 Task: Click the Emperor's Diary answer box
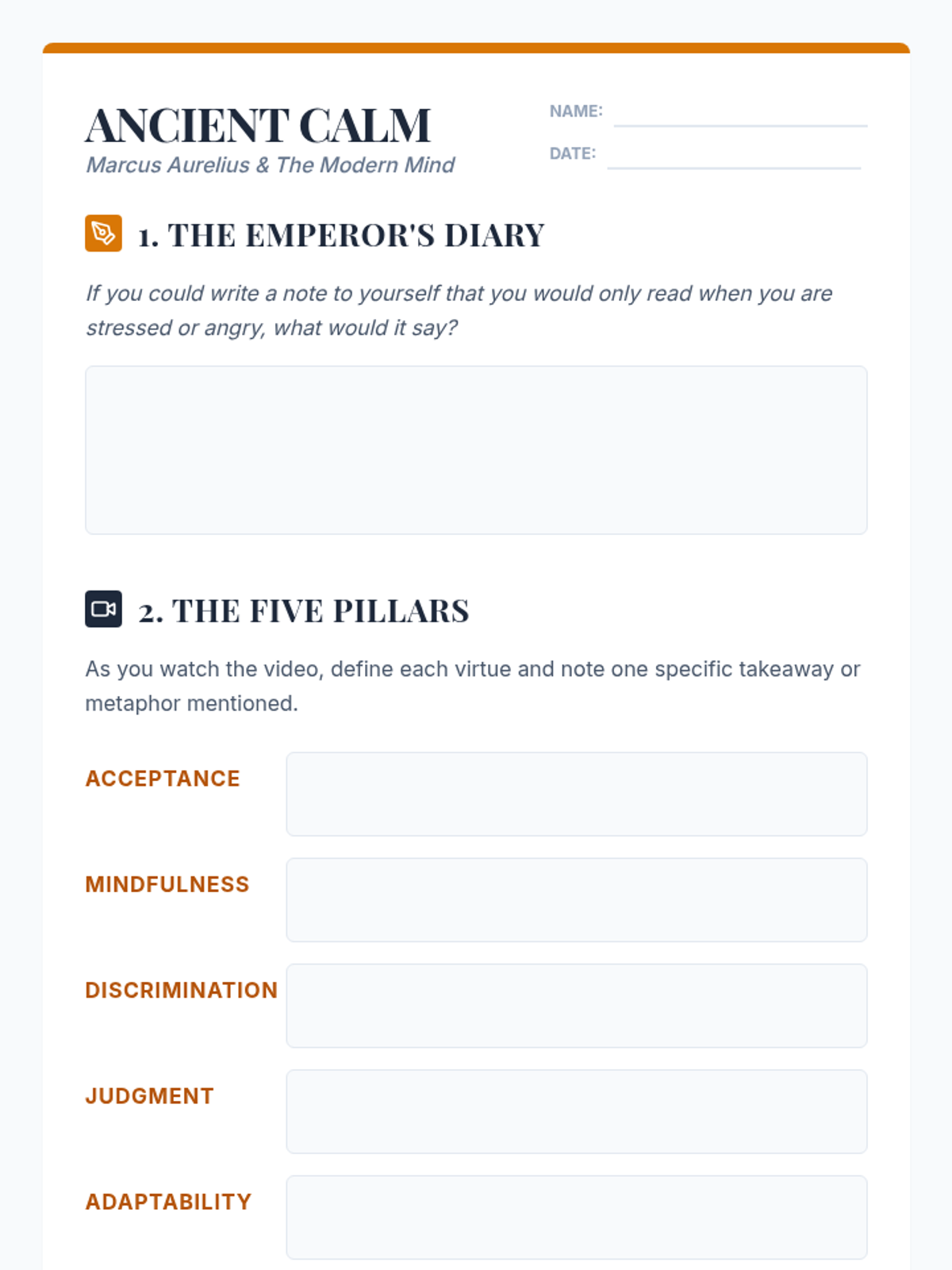[x=476, y=450]
